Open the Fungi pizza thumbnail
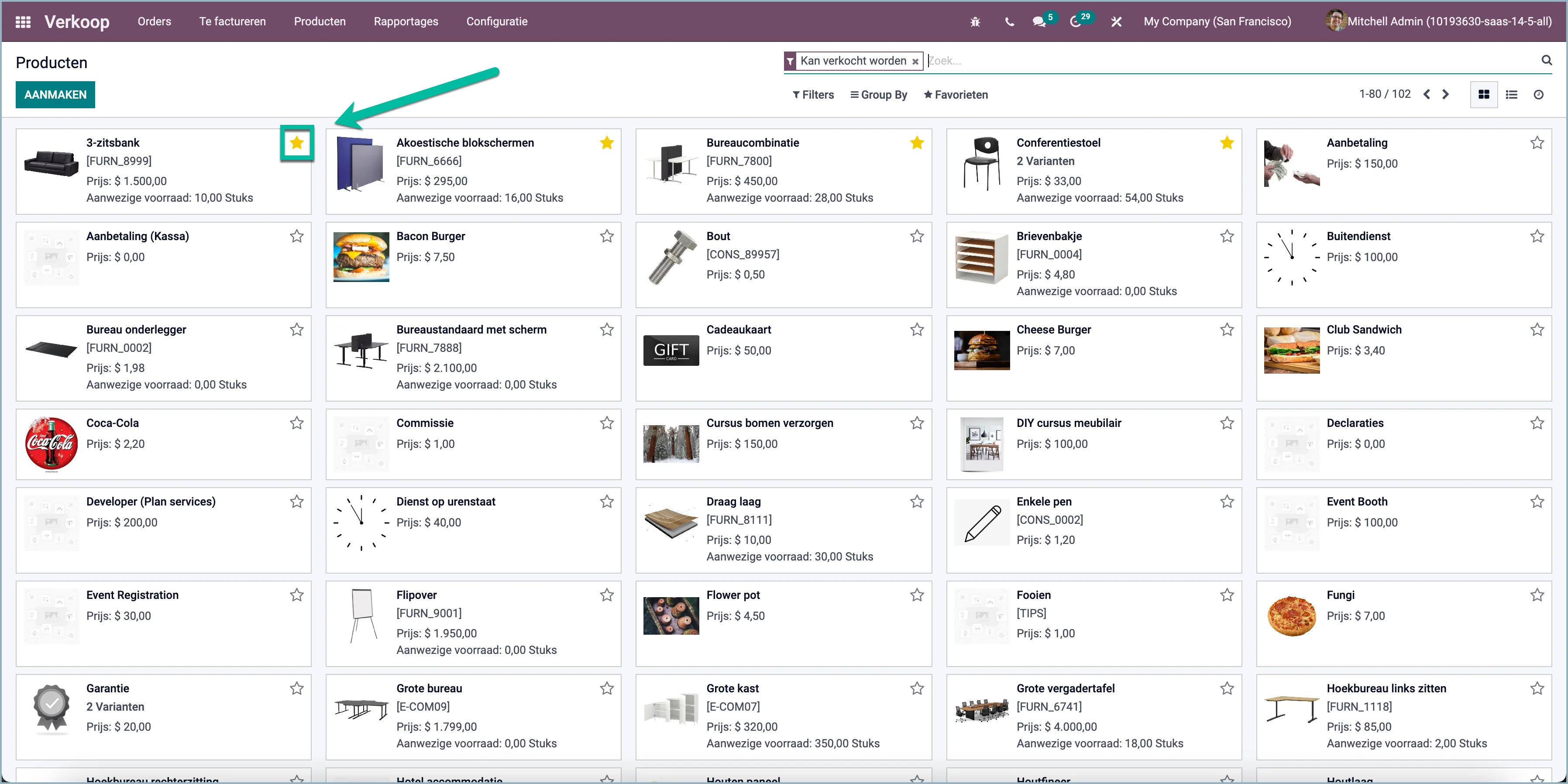This screenshot has width=1568, height=784. tap(1292, 617)
